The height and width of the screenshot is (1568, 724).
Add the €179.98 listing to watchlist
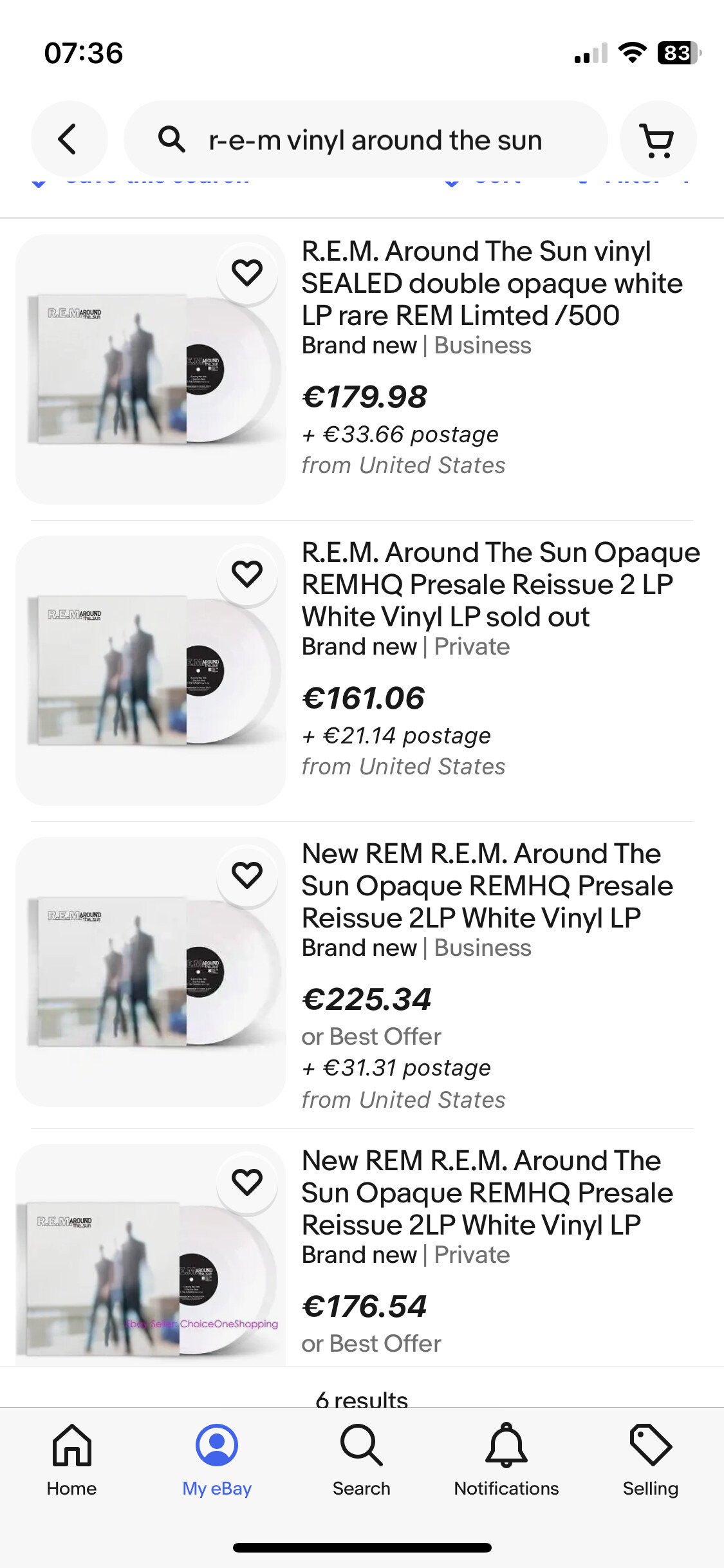click(247, 273)
